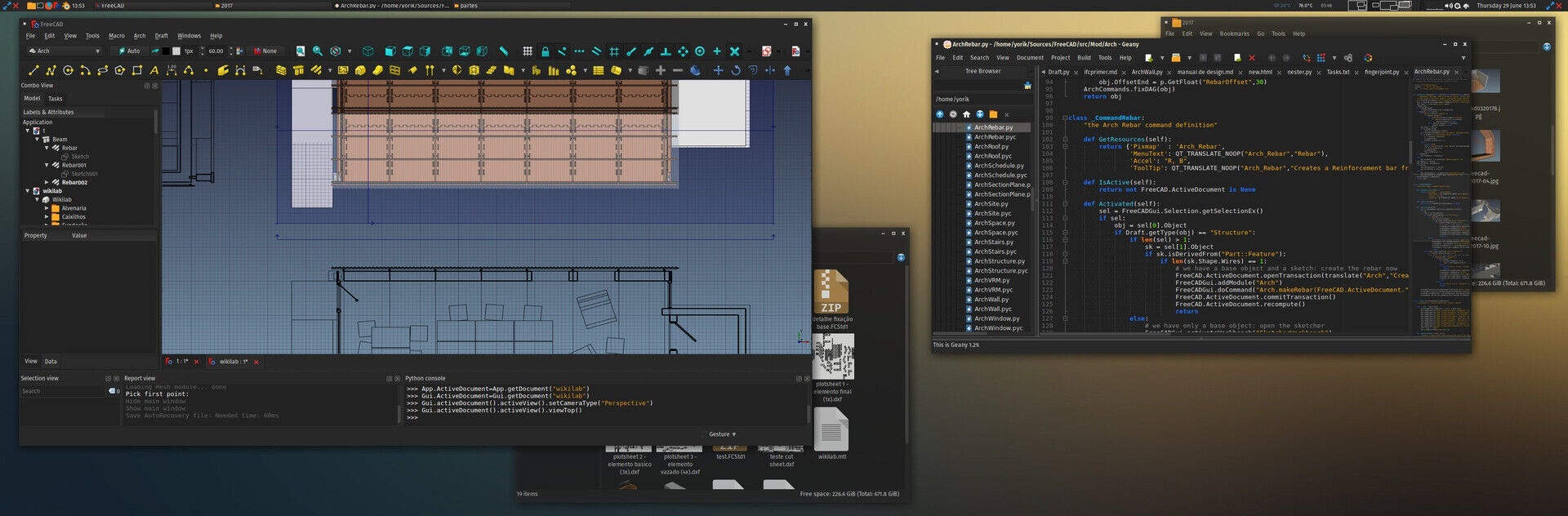Click the Geany color chooser icon
This screenshot has width=1568, height=516.
pyautogui.click(x=1367, y=58)
